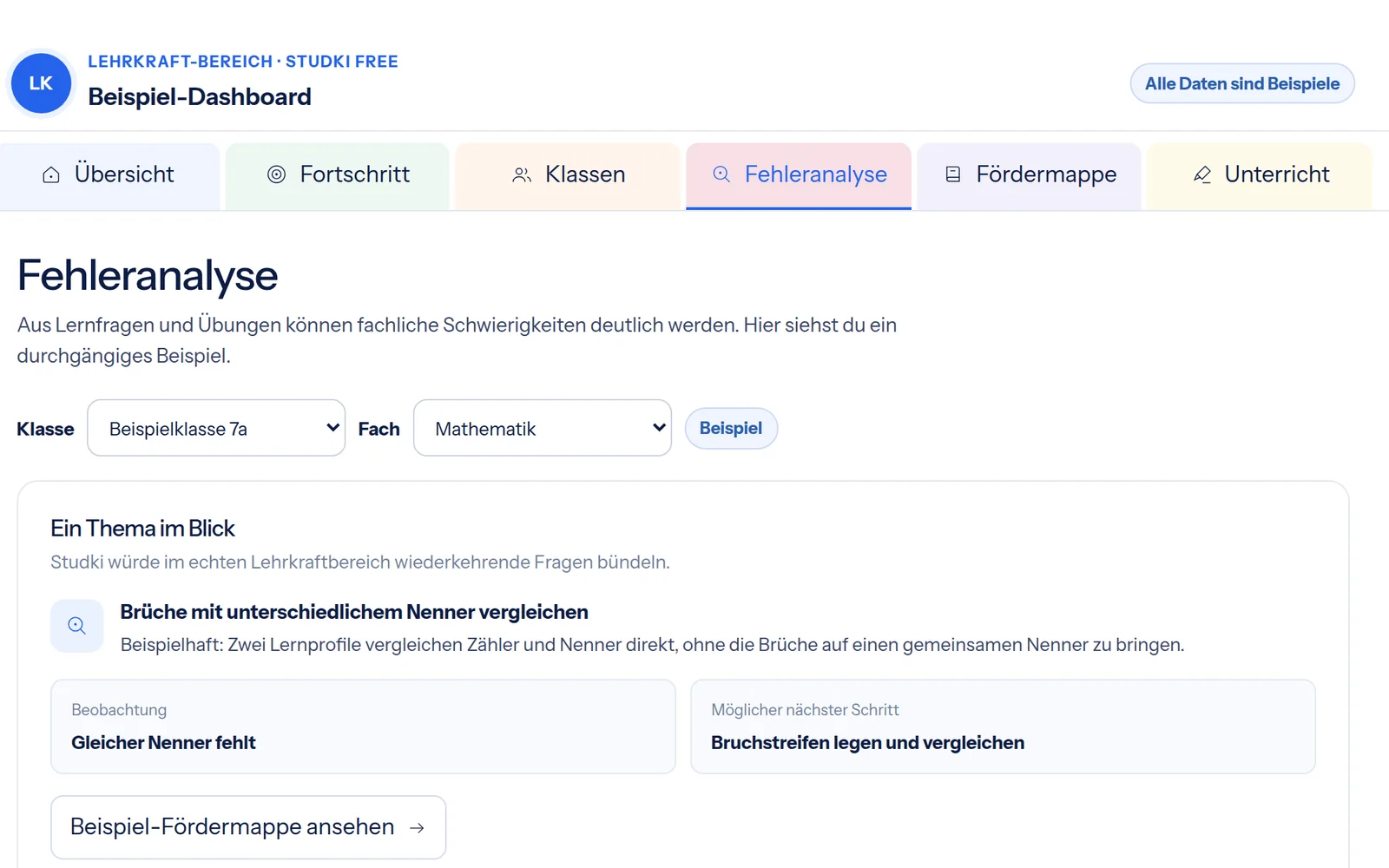Click the text starting Beispielhaft: Zwei Lernprofile
This screenshot has height=868, width=1389.
tap(652, 645)
